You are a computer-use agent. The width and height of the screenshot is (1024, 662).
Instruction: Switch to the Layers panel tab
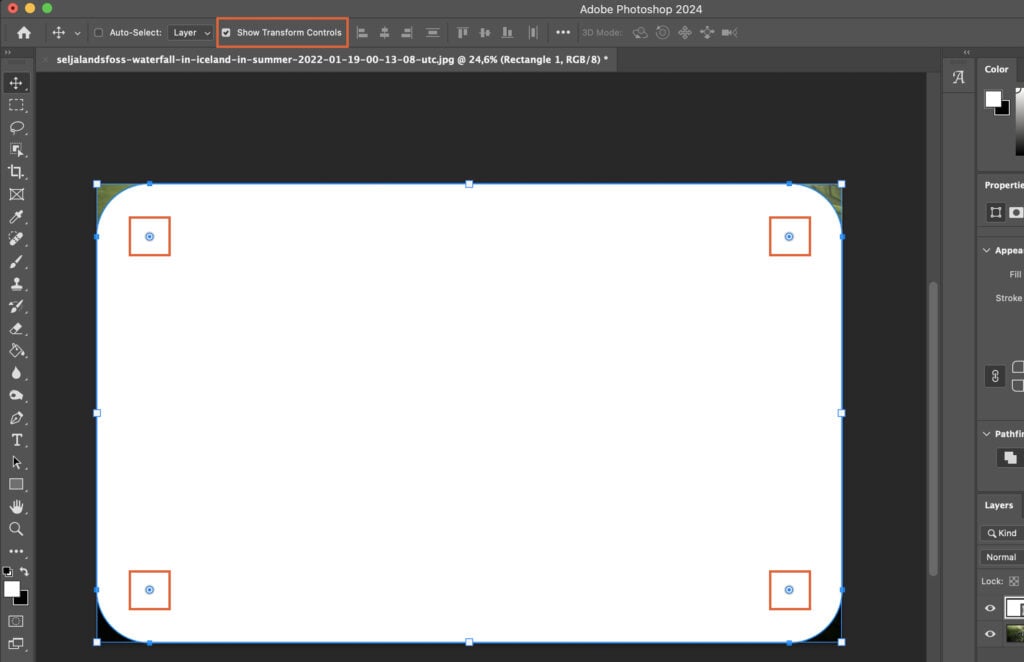point(998,505)
